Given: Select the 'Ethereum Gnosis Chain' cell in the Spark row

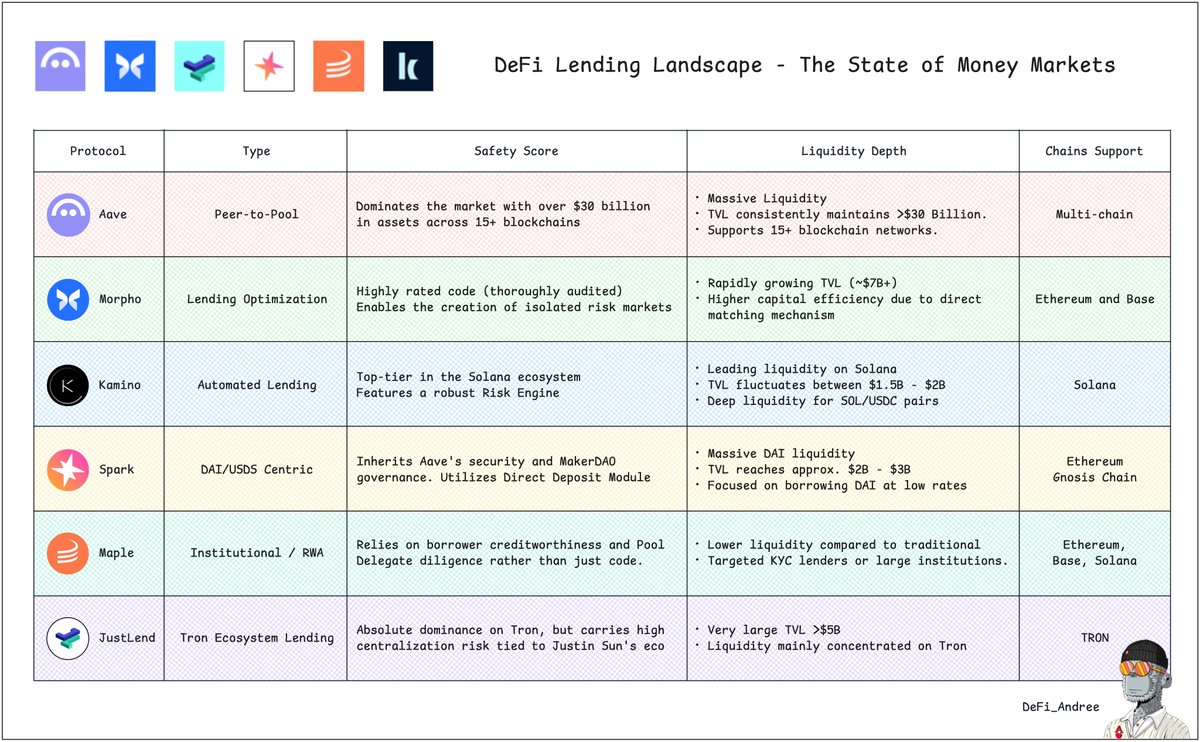Looking at the screenshot, I should (1094, 469).
